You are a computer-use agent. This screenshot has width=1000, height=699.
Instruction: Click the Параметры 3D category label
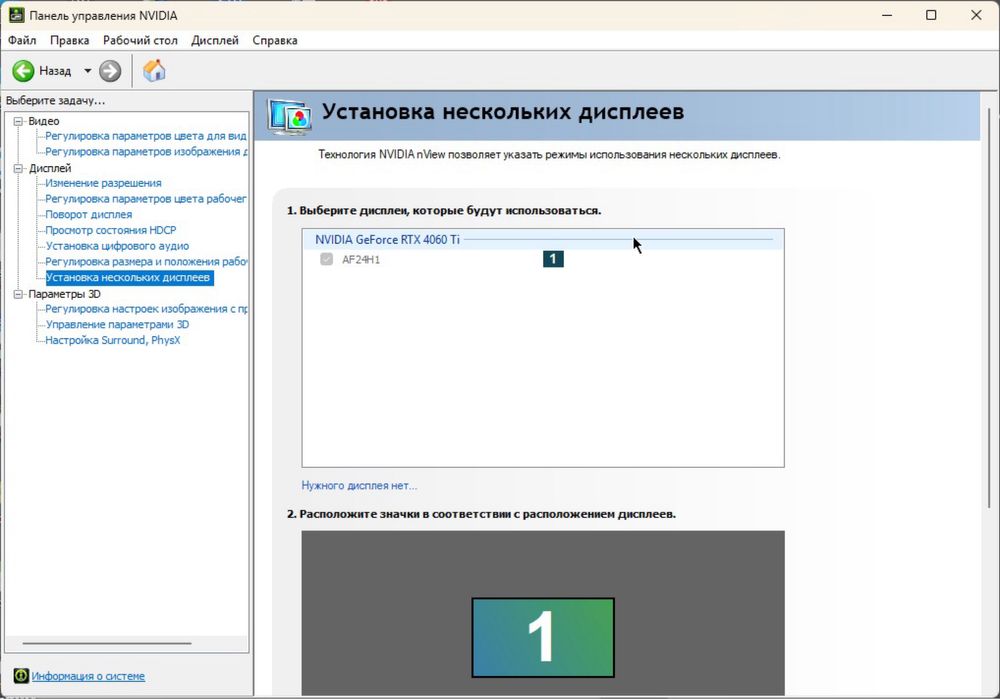(64, 294)
